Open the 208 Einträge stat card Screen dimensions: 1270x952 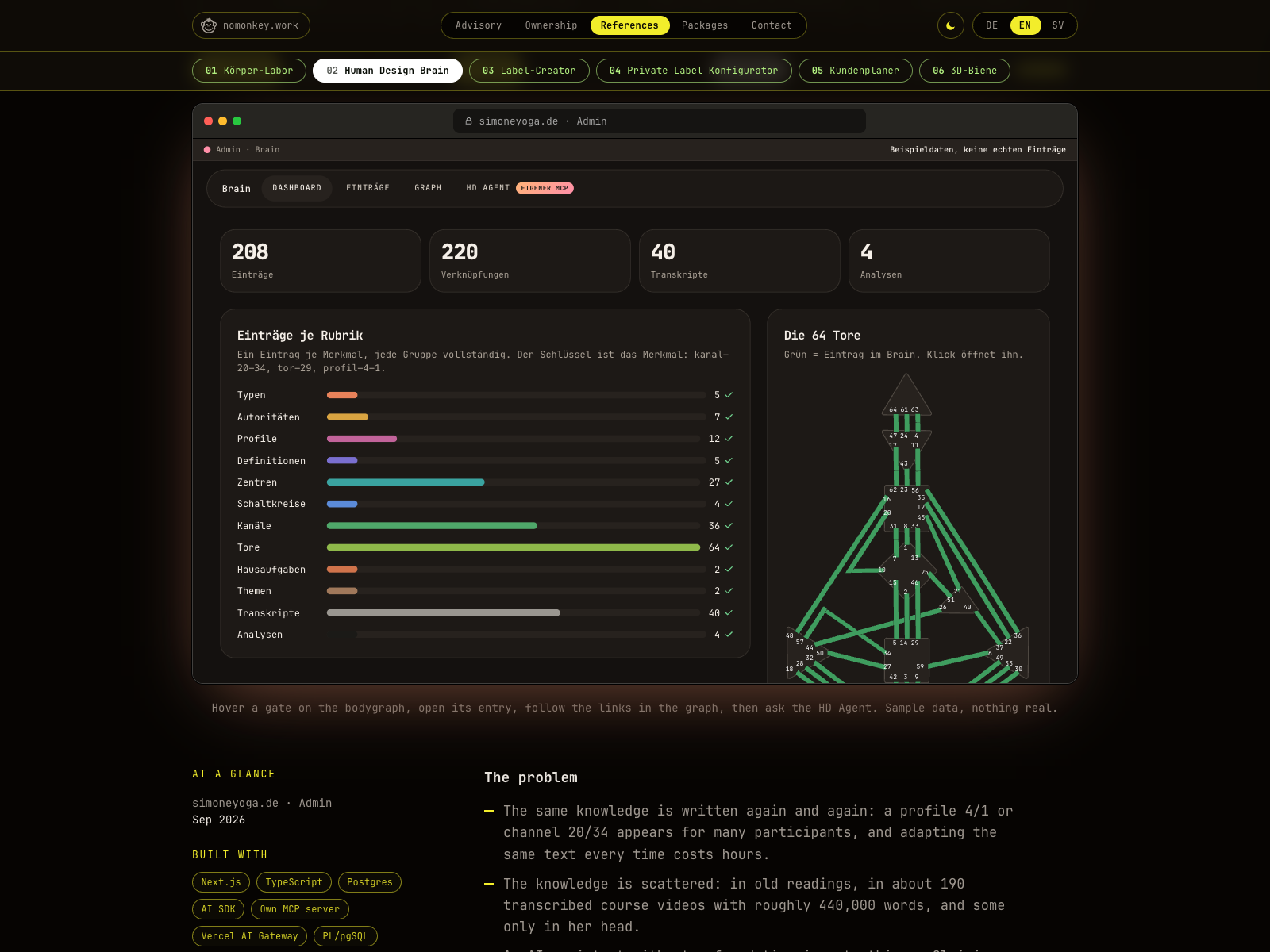pyautogui.click(x=321, y=261)
